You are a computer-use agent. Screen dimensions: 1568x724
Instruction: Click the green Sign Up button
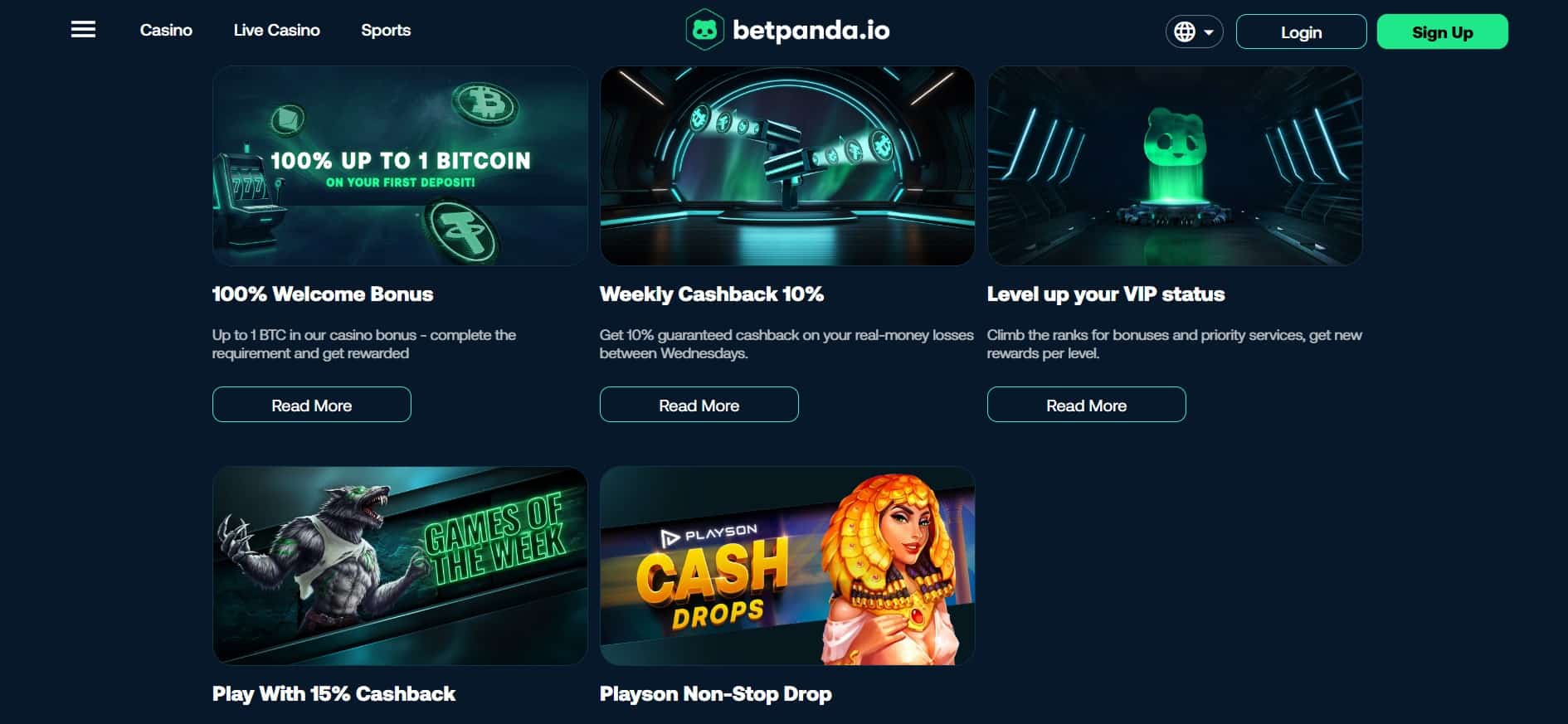click(1442, 32)
